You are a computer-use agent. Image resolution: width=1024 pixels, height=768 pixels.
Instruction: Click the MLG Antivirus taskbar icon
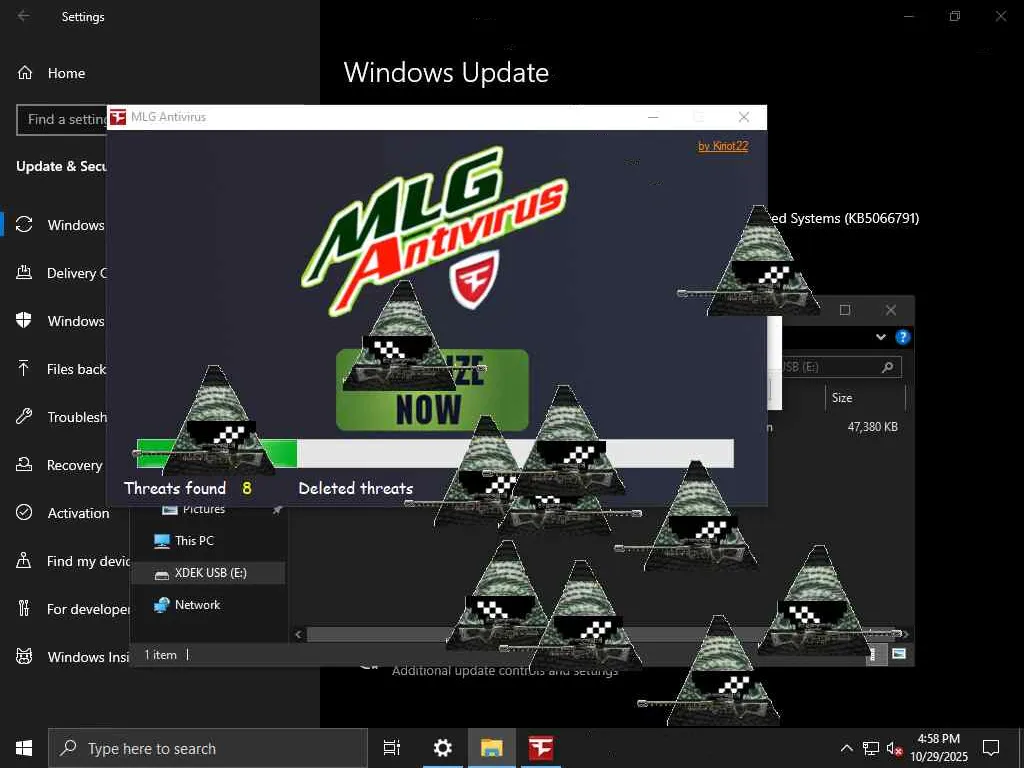pos(541,748)
